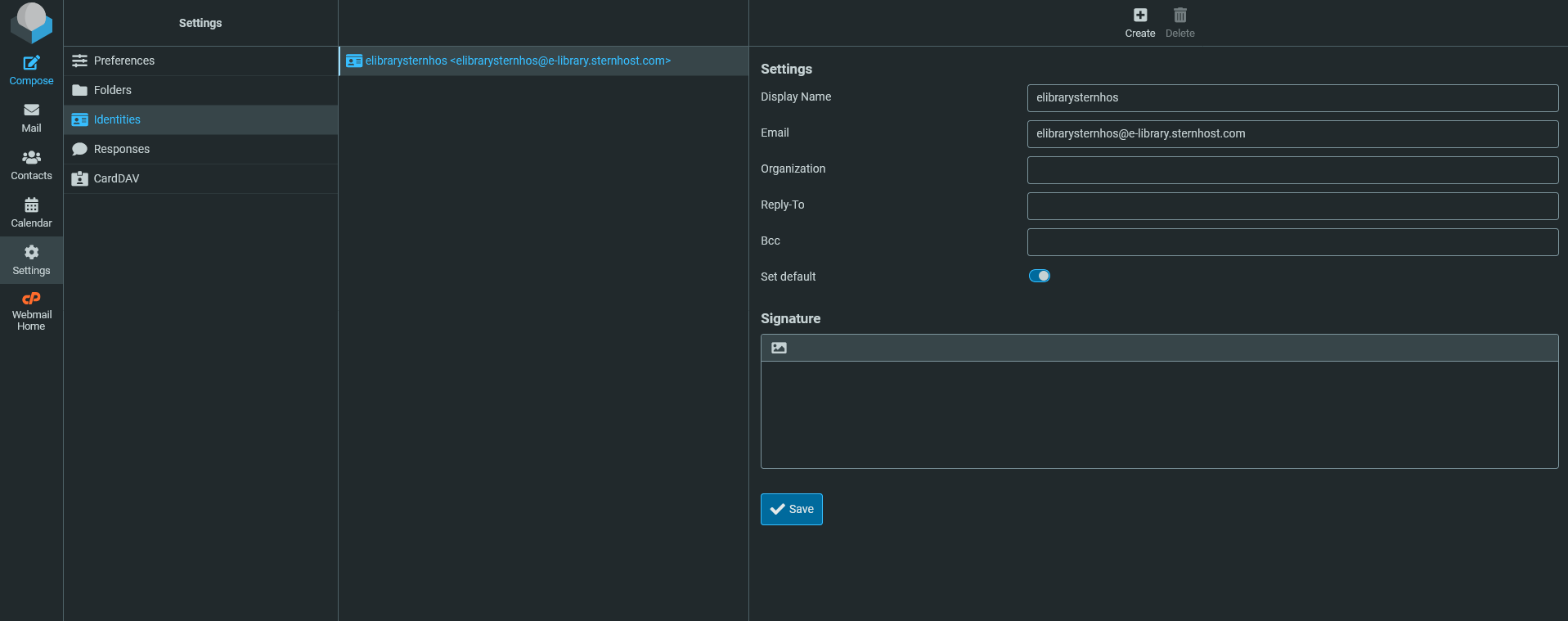Select the elibrarysternhos identity entry
The image size is (1568, 621).
coord(518,61)
